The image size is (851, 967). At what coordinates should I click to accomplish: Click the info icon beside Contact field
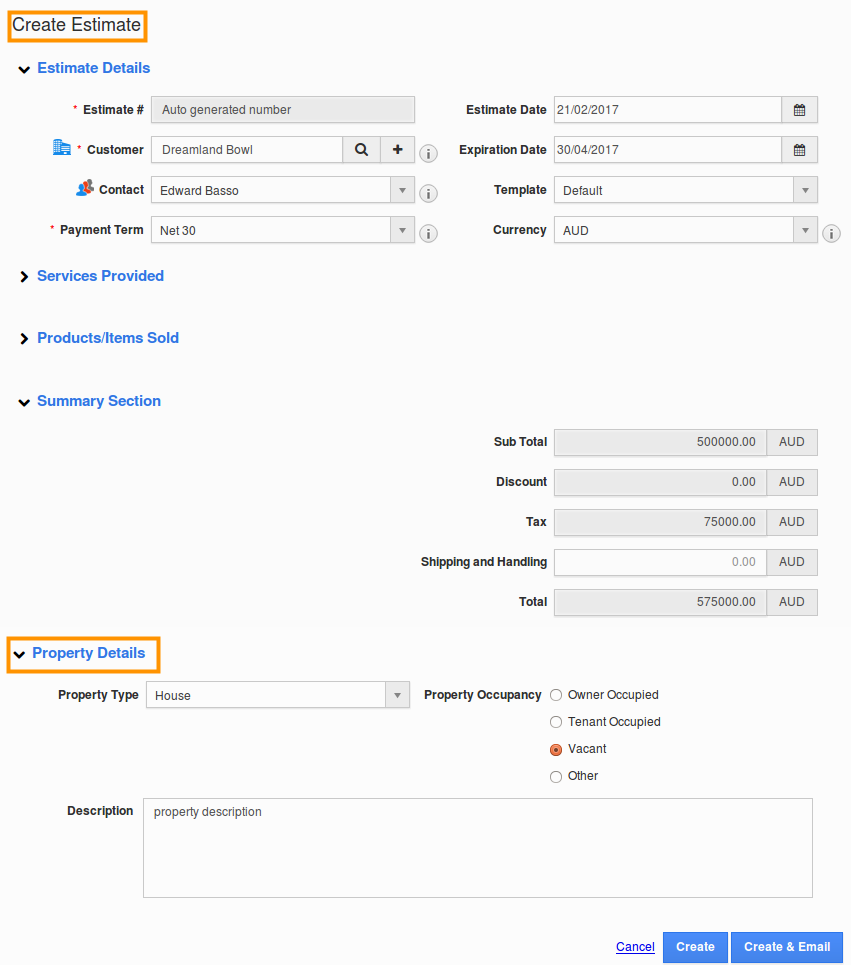click(x=428, y=193)
